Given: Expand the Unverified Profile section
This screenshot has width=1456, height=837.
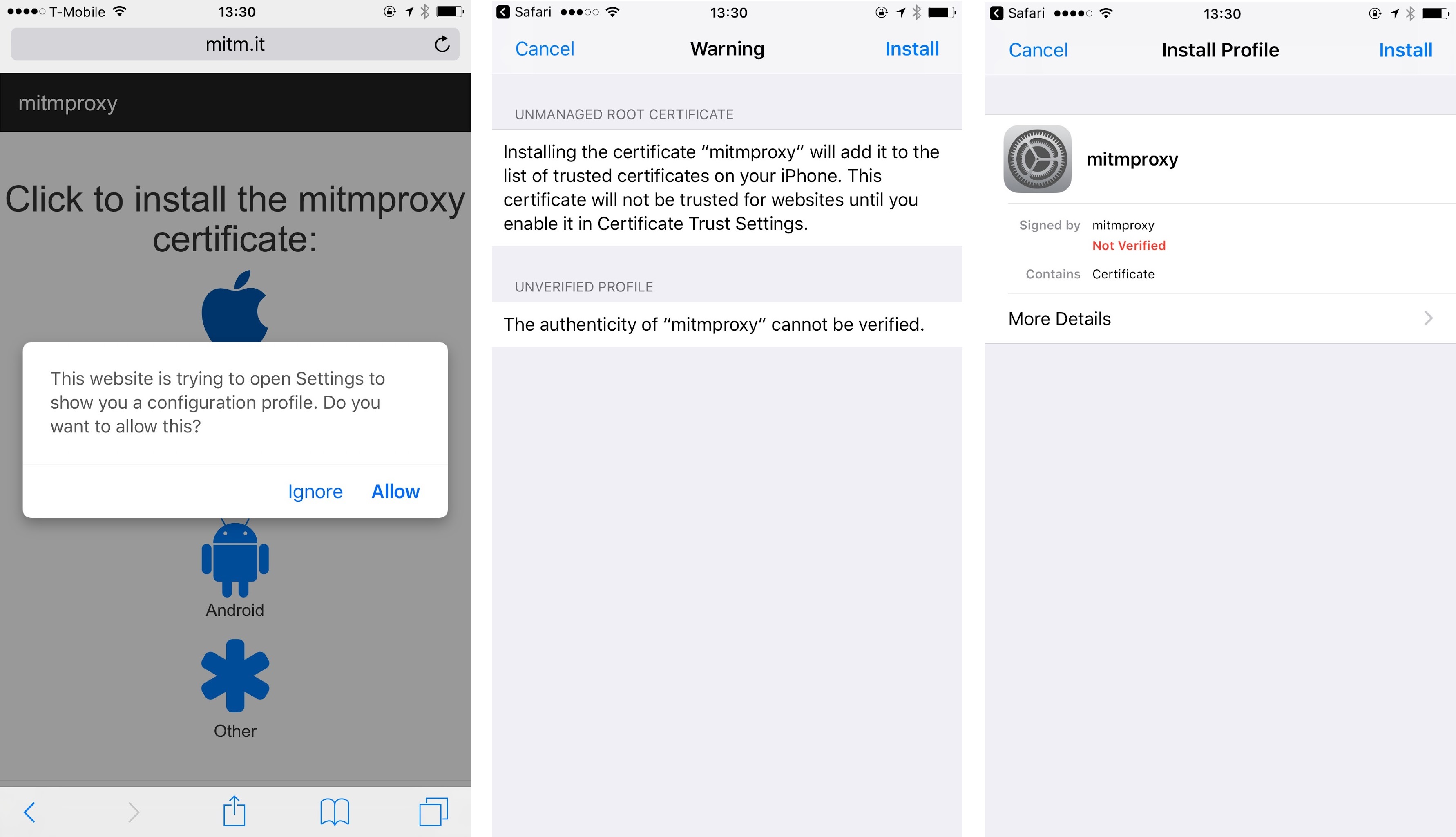Looking at the screenshot, I should (x=728, y=286).
